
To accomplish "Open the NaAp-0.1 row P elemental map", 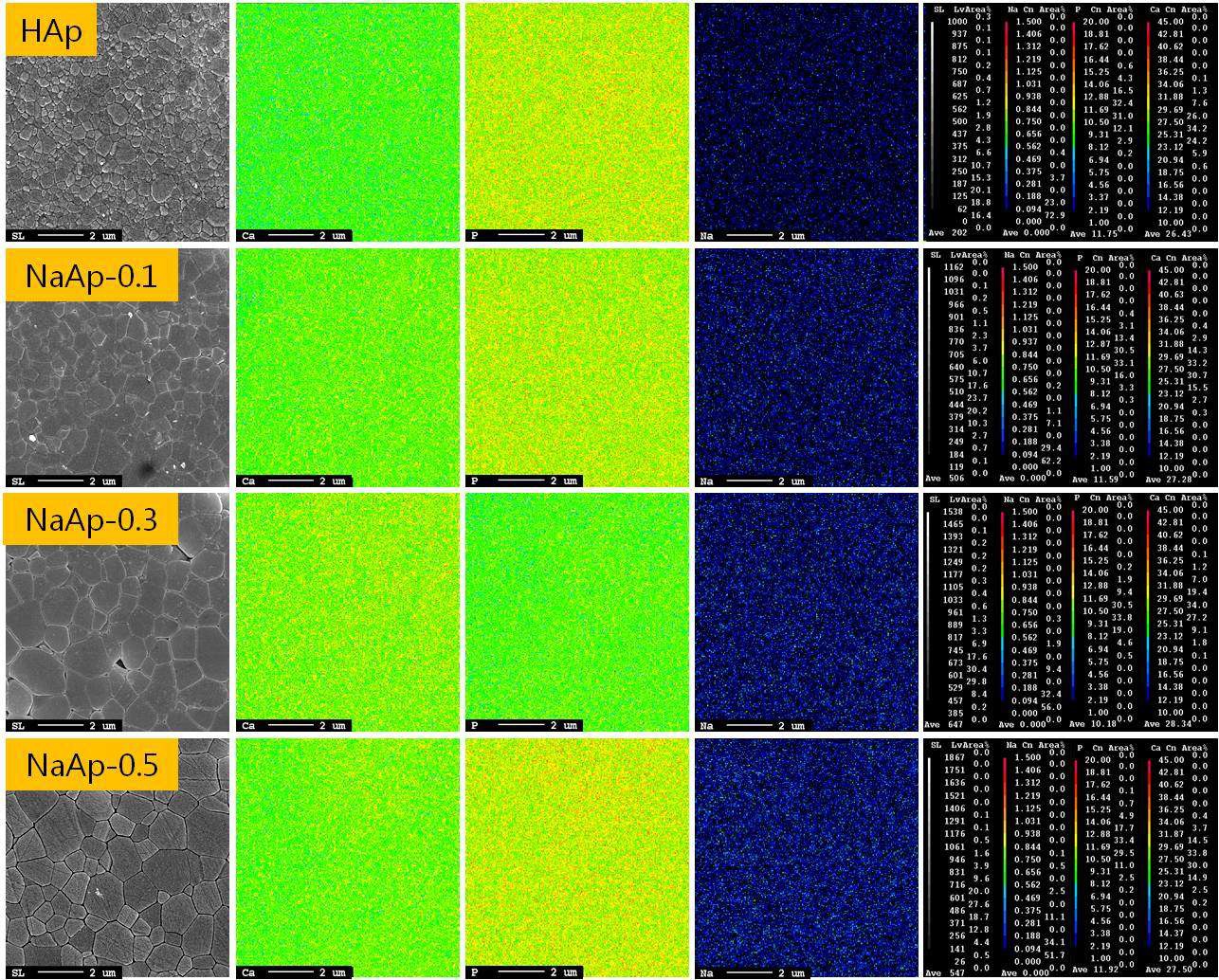I will (577, 368).
